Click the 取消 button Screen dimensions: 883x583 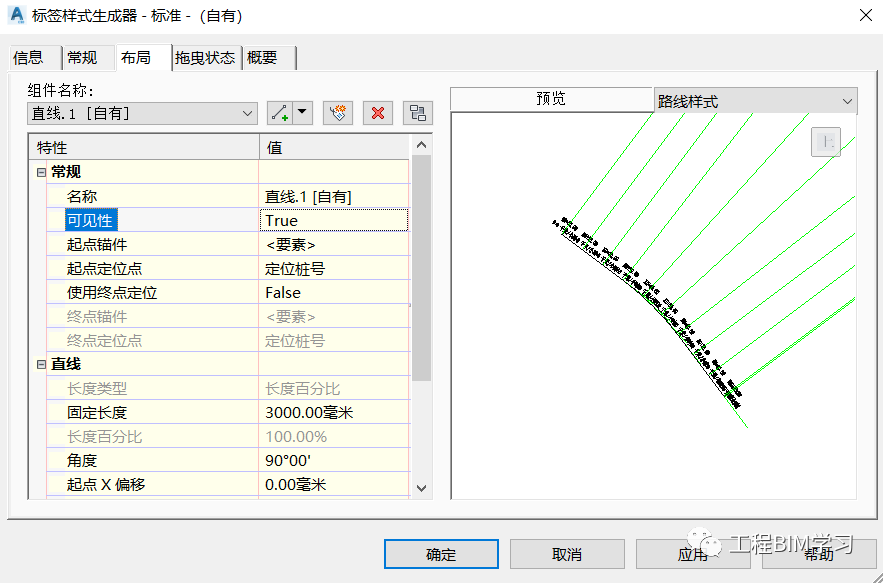(x=567, y=554)
